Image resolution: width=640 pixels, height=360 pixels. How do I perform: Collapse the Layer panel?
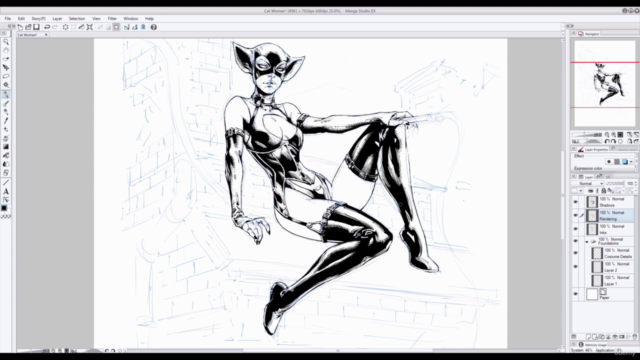pos(574,177)
